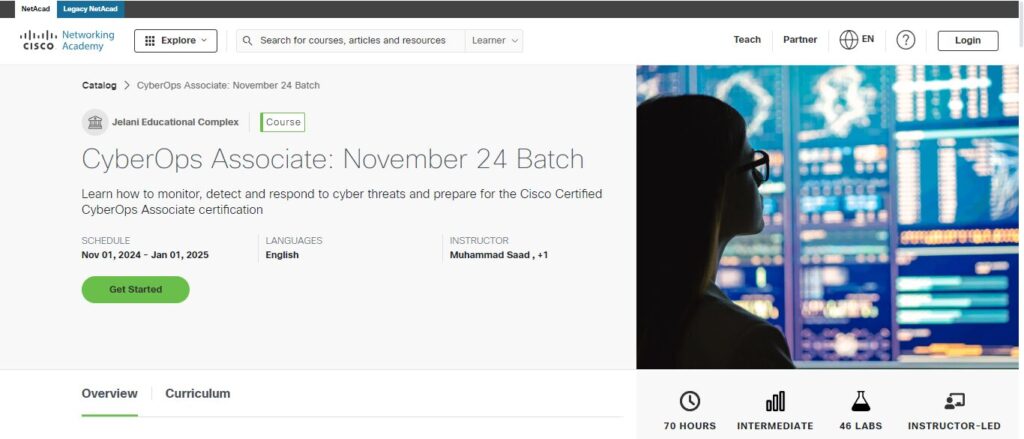
Task: Click in the course search field
Action: (353, 41)
